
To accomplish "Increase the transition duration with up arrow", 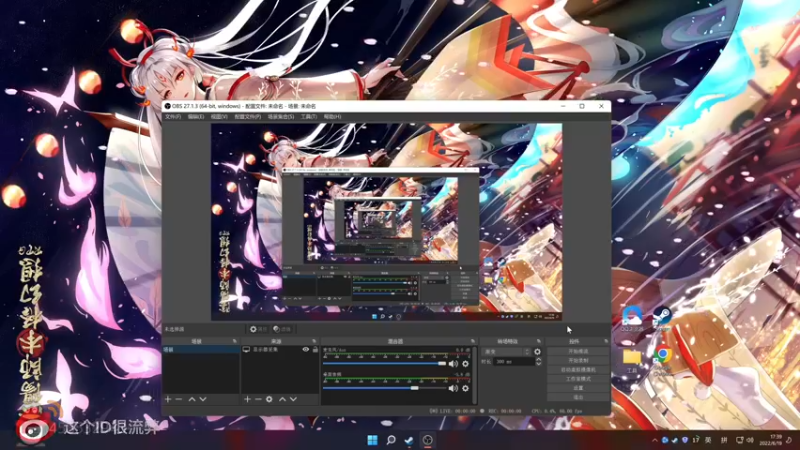I will (x=538, y=359).
